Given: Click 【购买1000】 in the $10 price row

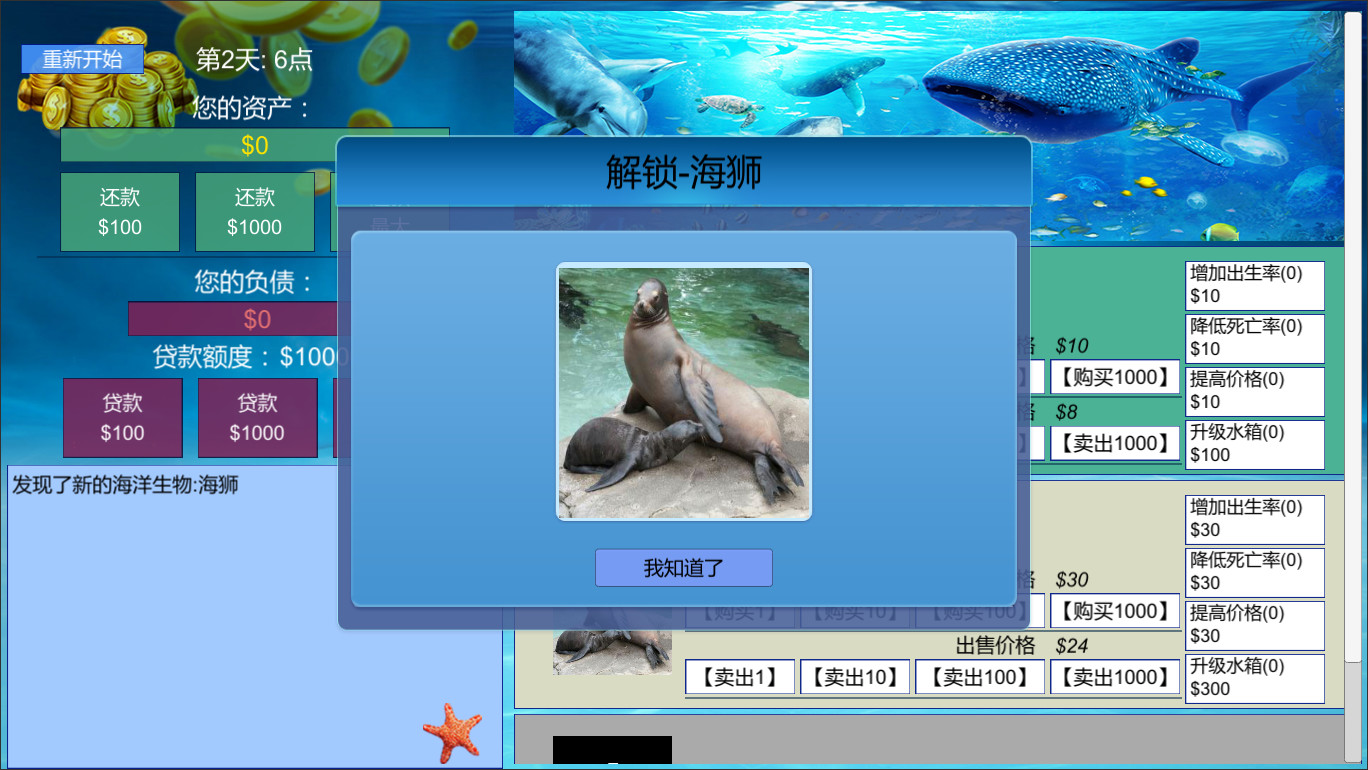Looking at the screenshot, I should (x=1115, y=377).
